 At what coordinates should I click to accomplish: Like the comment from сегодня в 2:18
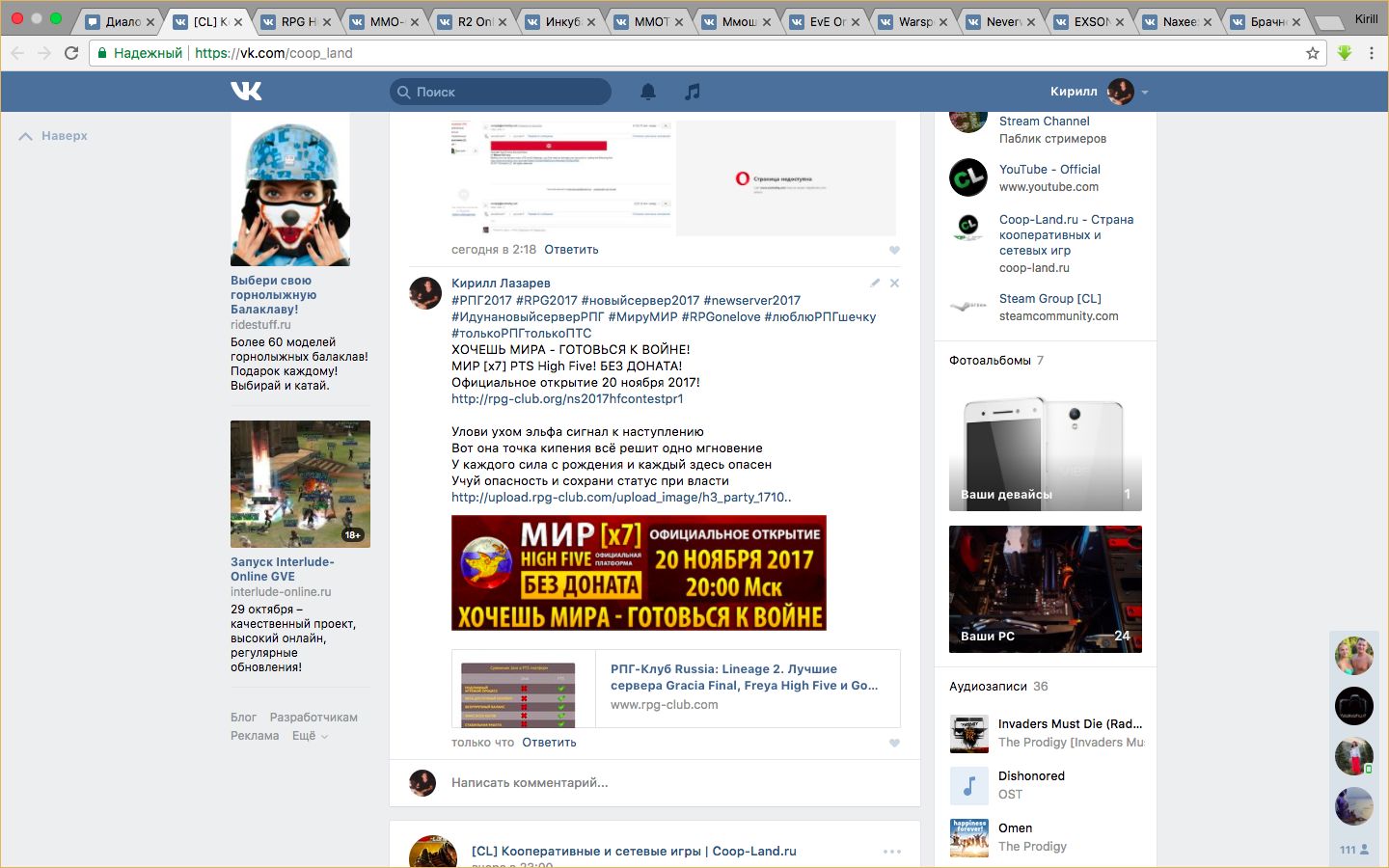click(894, 250)
